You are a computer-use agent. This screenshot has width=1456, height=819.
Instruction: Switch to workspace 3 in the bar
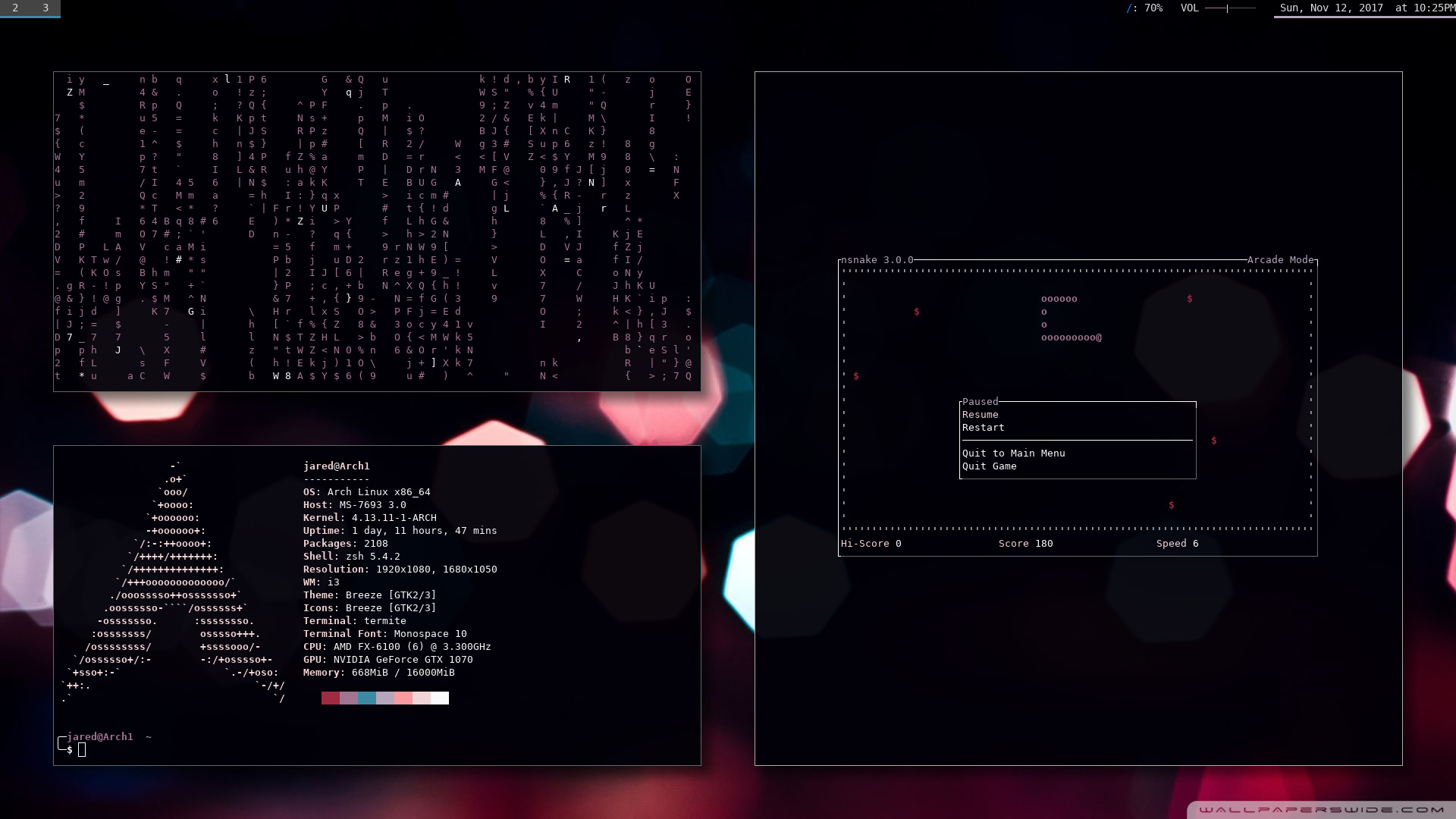(45, 8)
